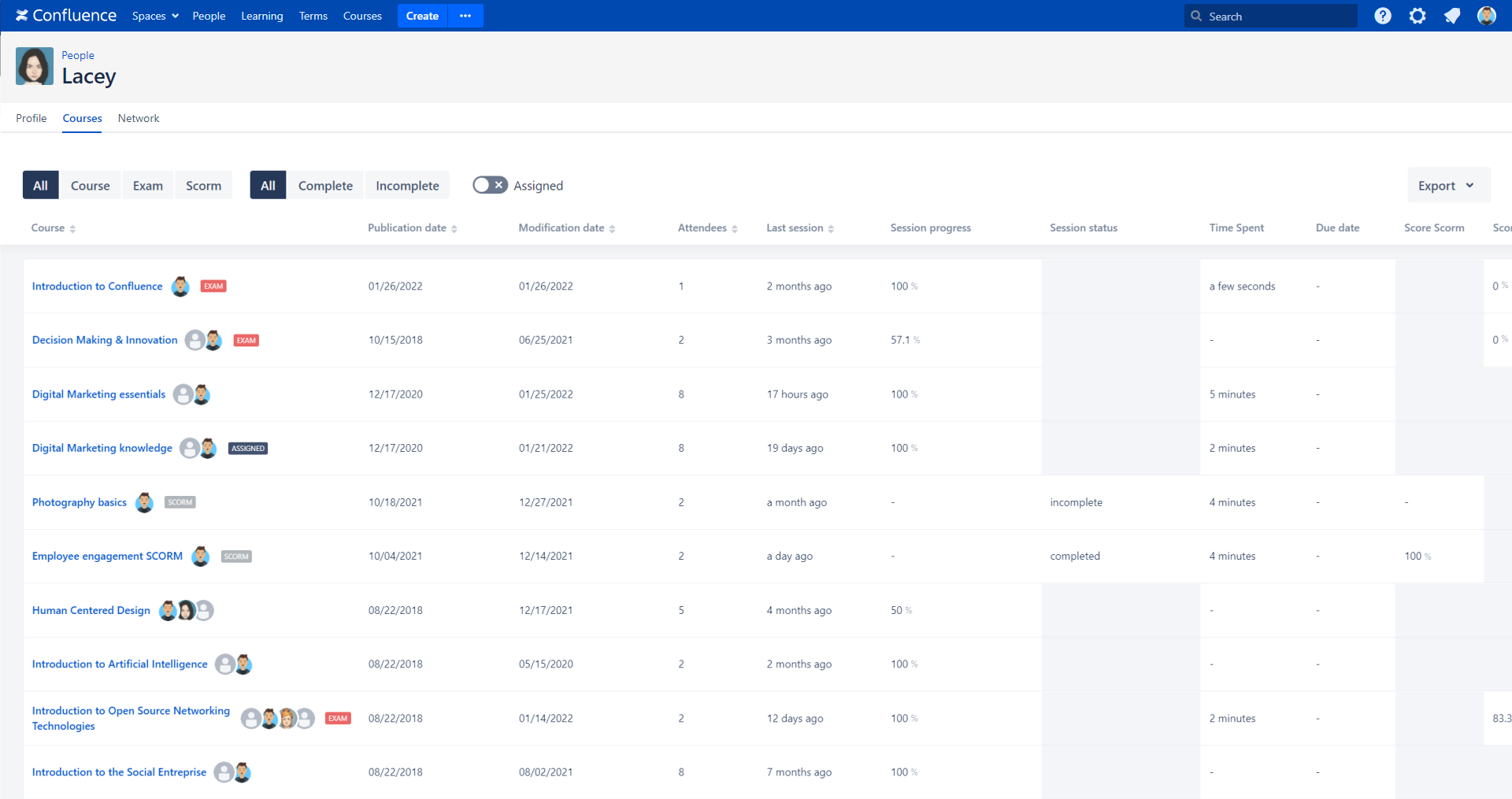Image resolution: width=1512 pixels, height=799 pixels.
Task: Sort by Modification date column
Action: coord(567,228)
